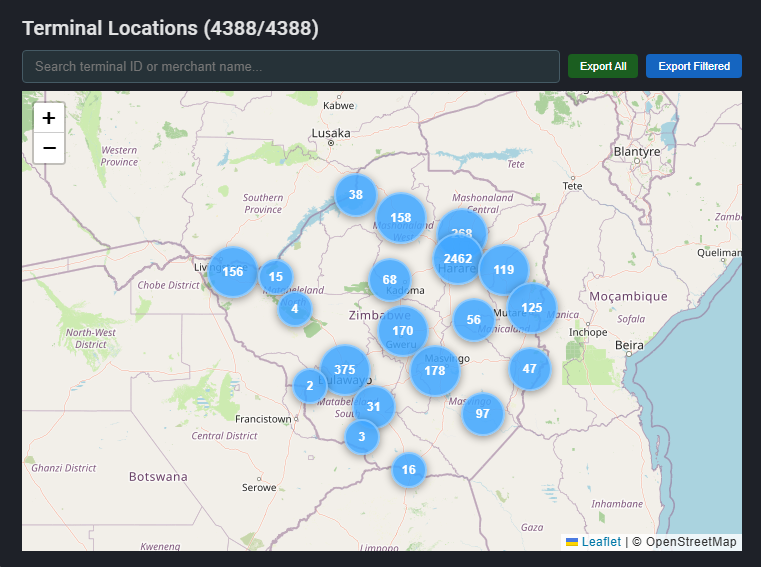The height and width of the screenshot is (567, 761).
Task: Click the Export Filtered button
Action: coord(694,66)
